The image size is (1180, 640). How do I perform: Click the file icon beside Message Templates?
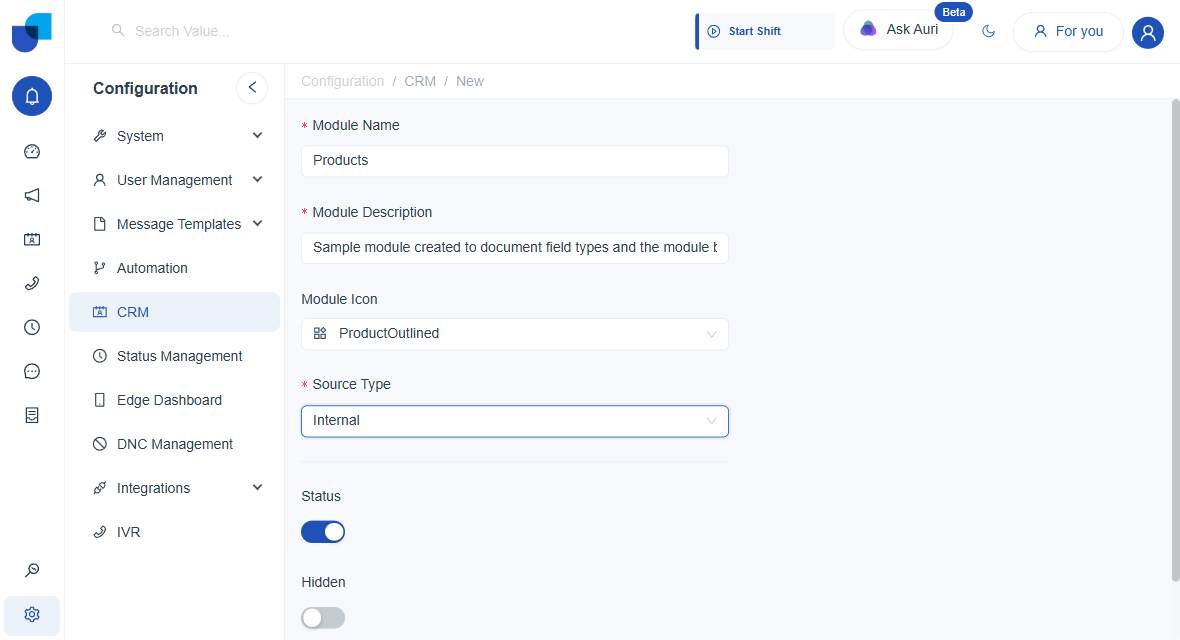pos(99,224)
